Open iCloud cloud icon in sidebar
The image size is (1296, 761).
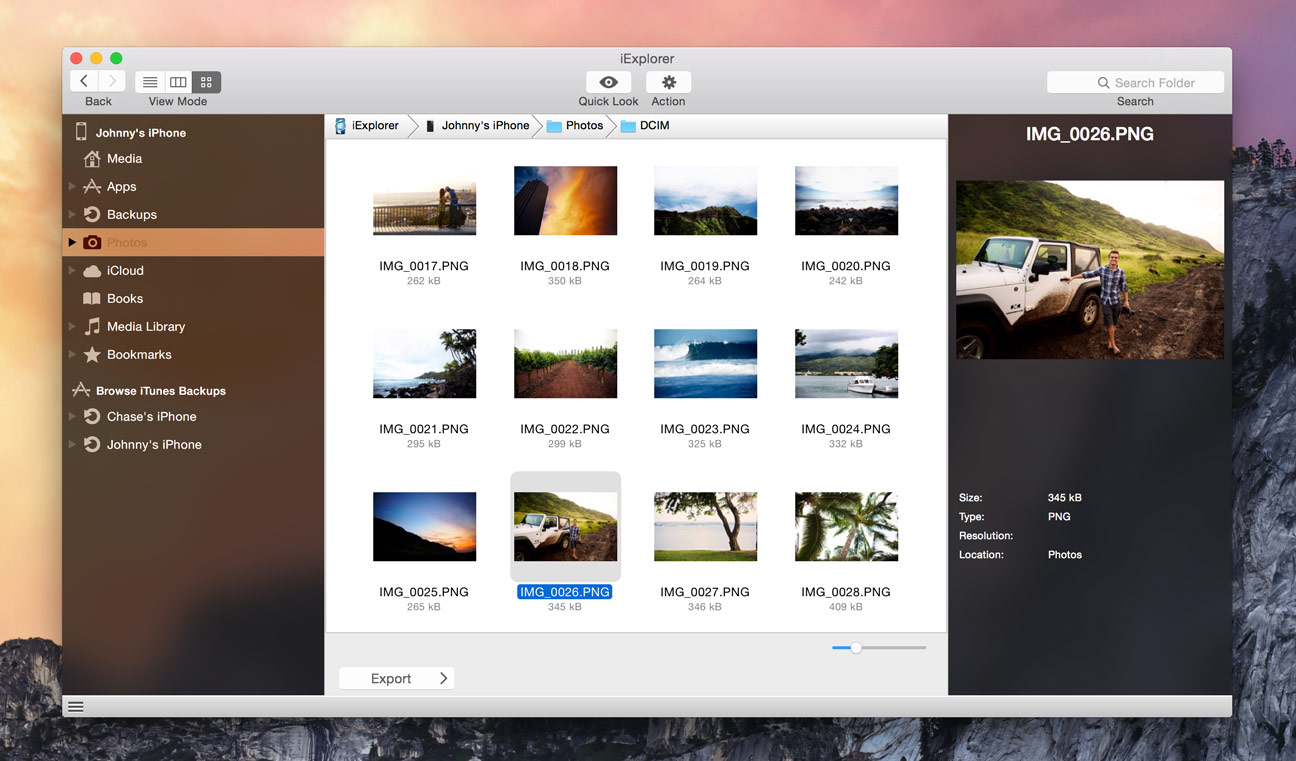[92, 271]
